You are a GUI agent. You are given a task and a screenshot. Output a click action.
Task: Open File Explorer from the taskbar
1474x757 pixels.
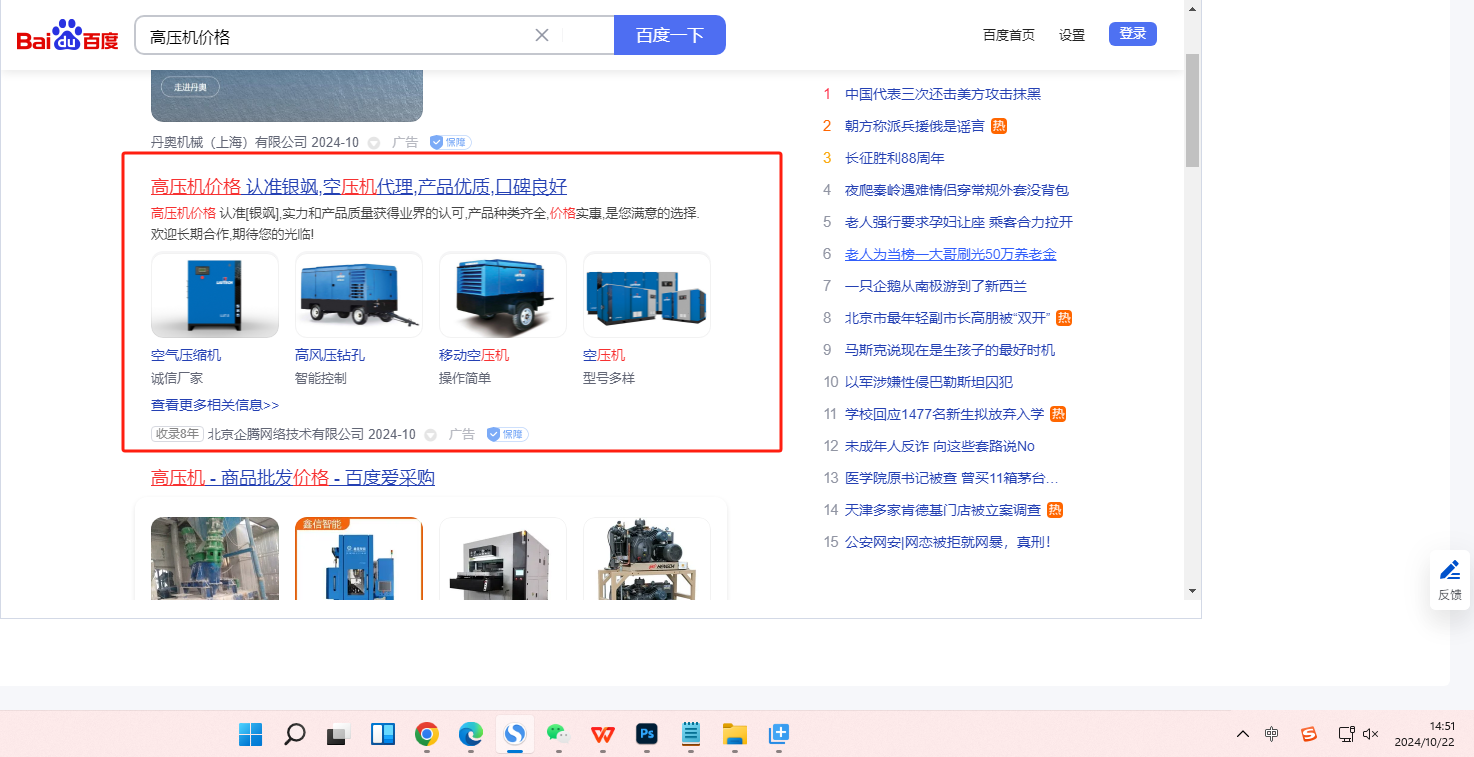[735, 735]
